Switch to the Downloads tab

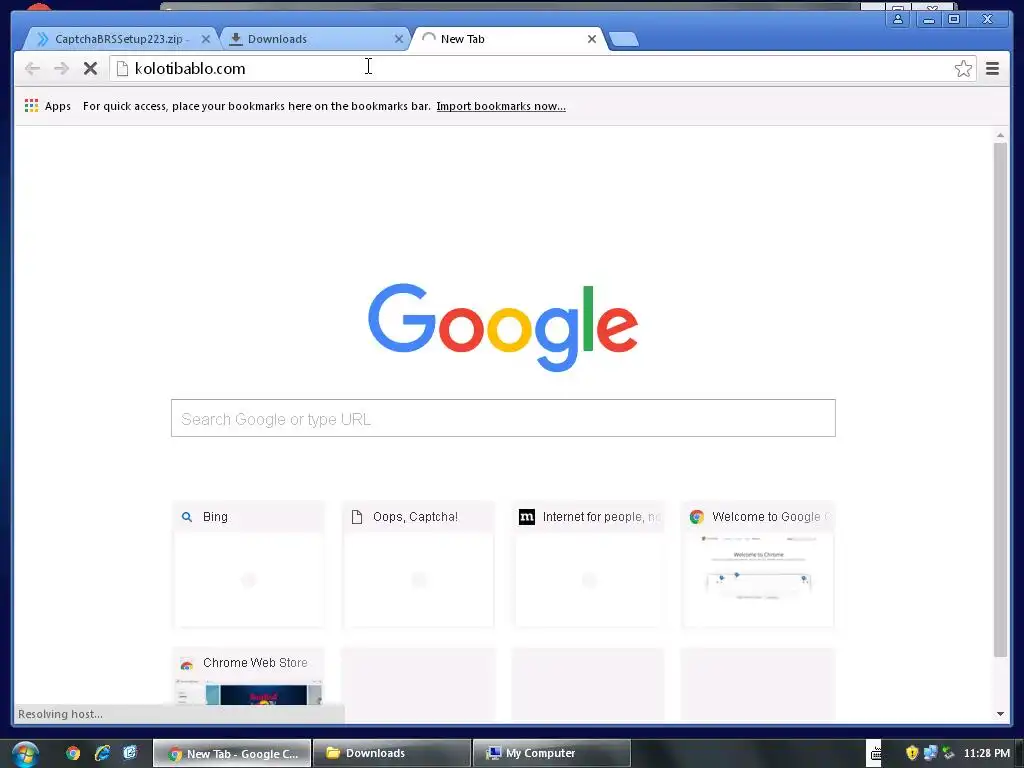[x=313, y=39]
